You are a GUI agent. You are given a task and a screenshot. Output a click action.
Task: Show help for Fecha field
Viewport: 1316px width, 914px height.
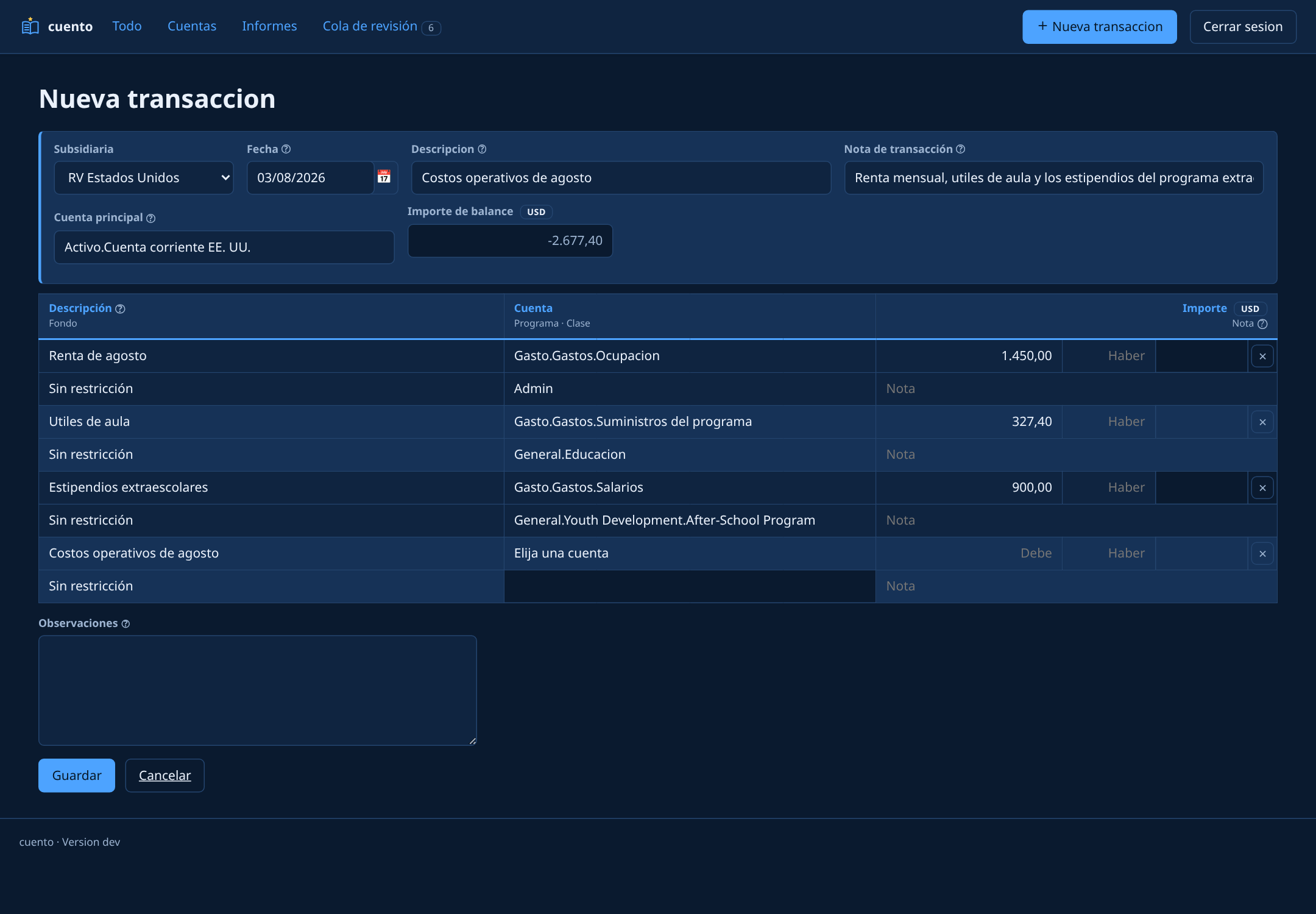coord(286,149)
